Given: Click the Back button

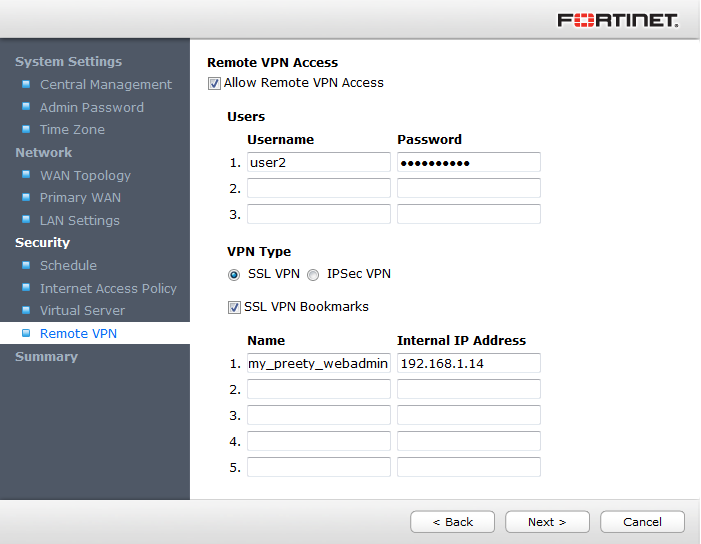Looking at the screenshot, I should (x=452, y=522).
